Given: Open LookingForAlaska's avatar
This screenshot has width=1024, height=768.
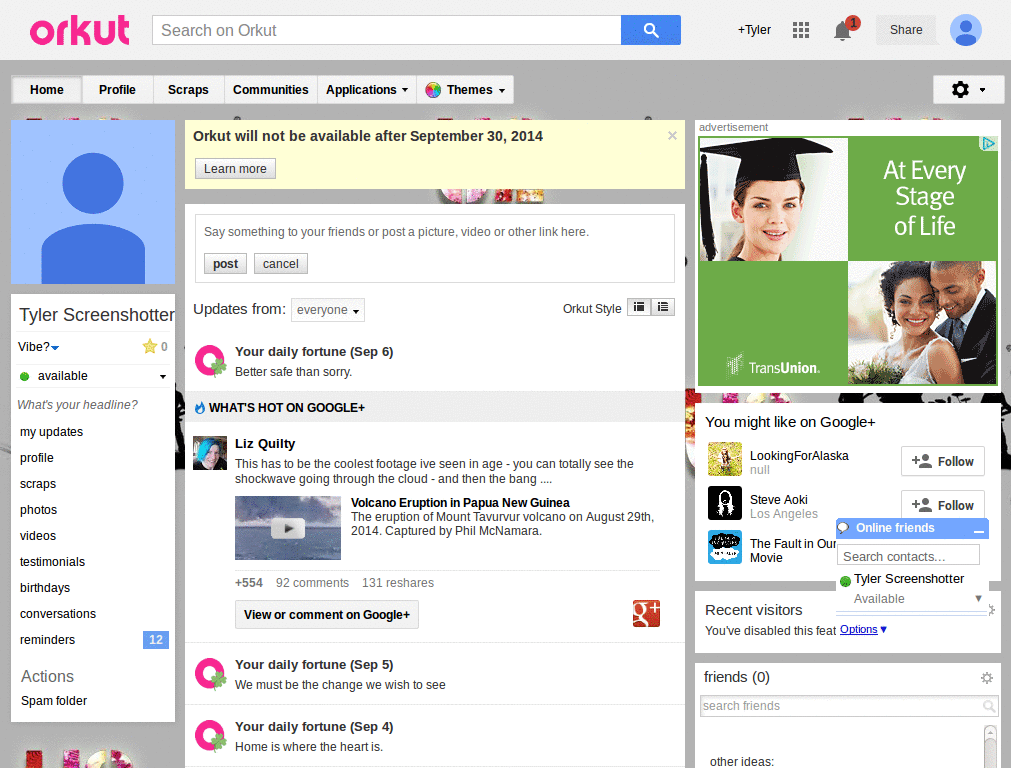Looking at the screenshot, I should pyautogui.click(x=724, y=458).
